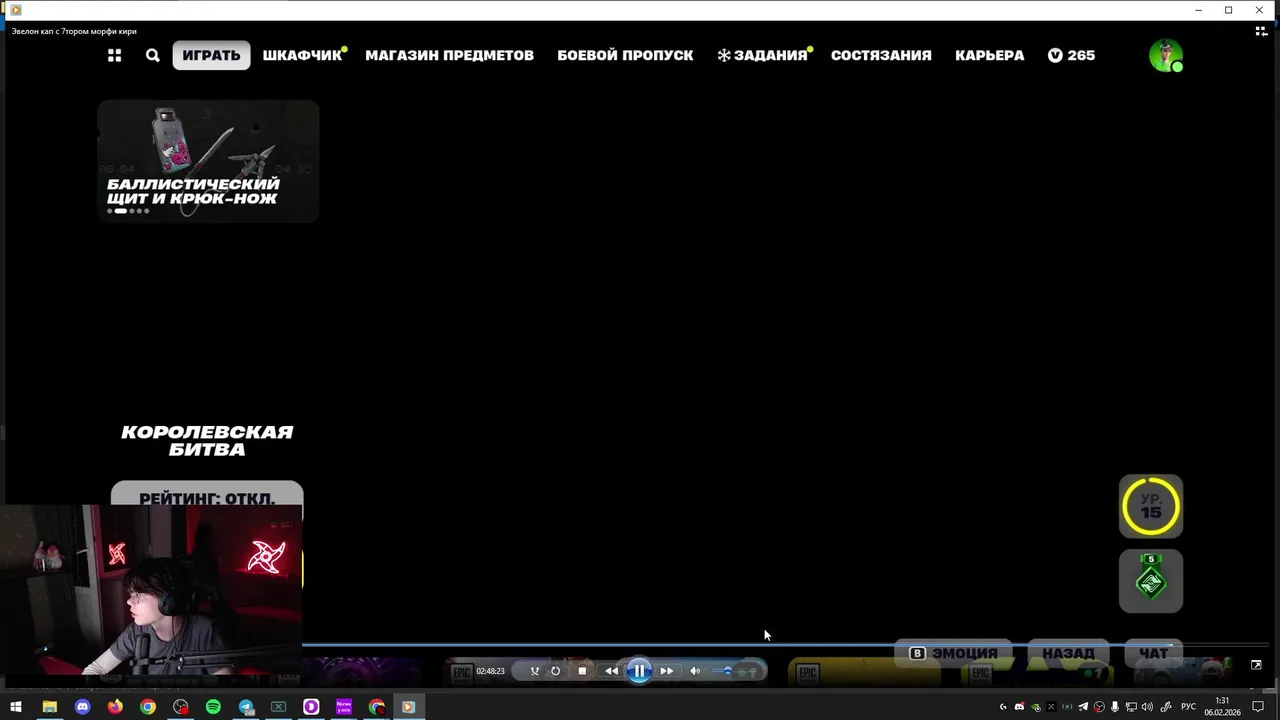1280x720 pixels.
Task: Open the СОСТЯЗАНИЯ tab
Action: pyautogui.click(x=881, y=55)
